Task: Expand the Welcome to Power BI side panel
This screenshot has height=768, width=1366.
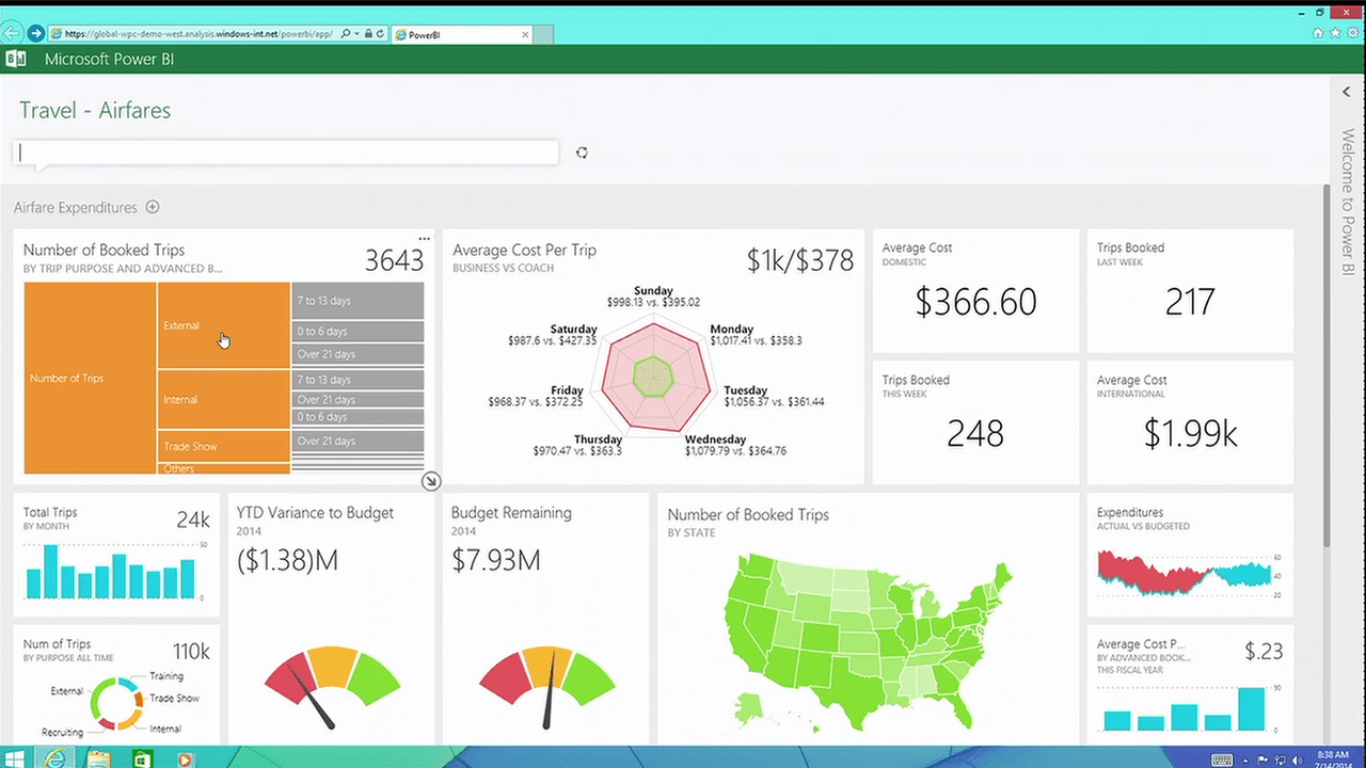Action: coord(1346,92)
